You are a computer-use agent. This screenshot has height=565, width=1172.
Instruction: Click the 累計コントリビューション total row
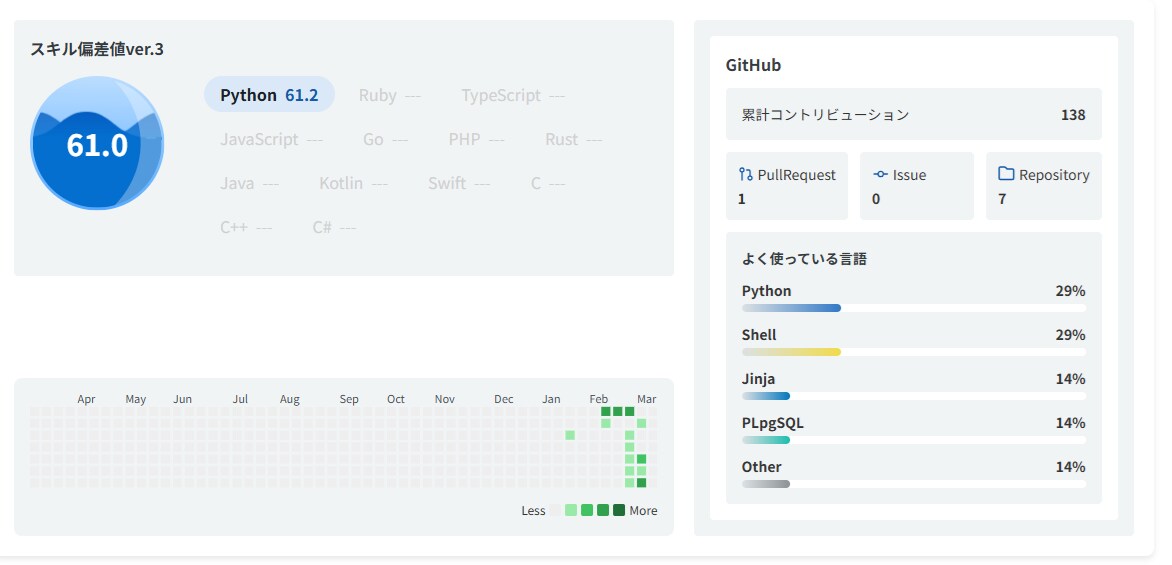(913, 114)
